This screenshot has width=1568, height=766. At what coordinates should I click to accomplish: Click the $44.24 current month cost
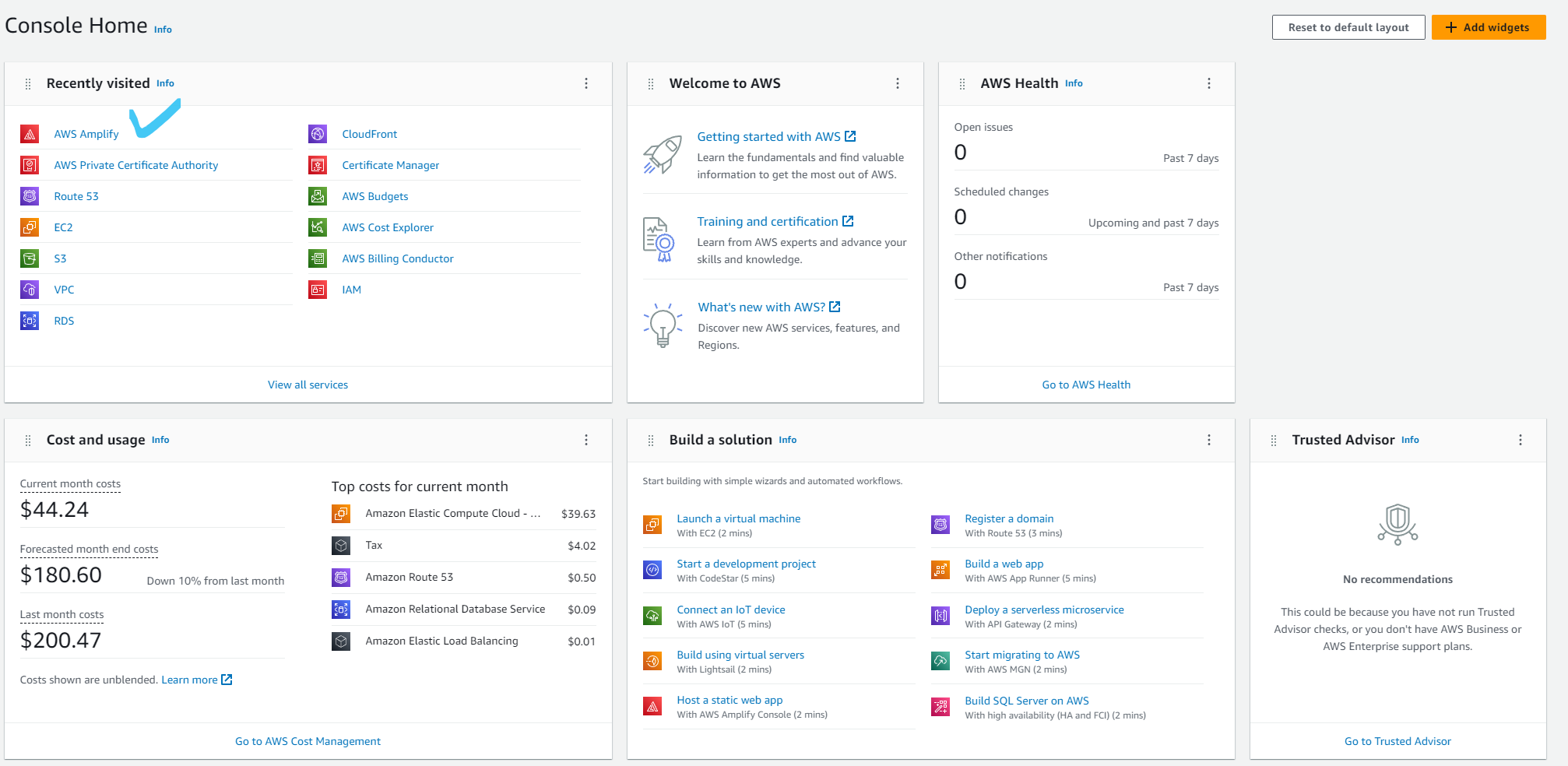coord(54,509)
